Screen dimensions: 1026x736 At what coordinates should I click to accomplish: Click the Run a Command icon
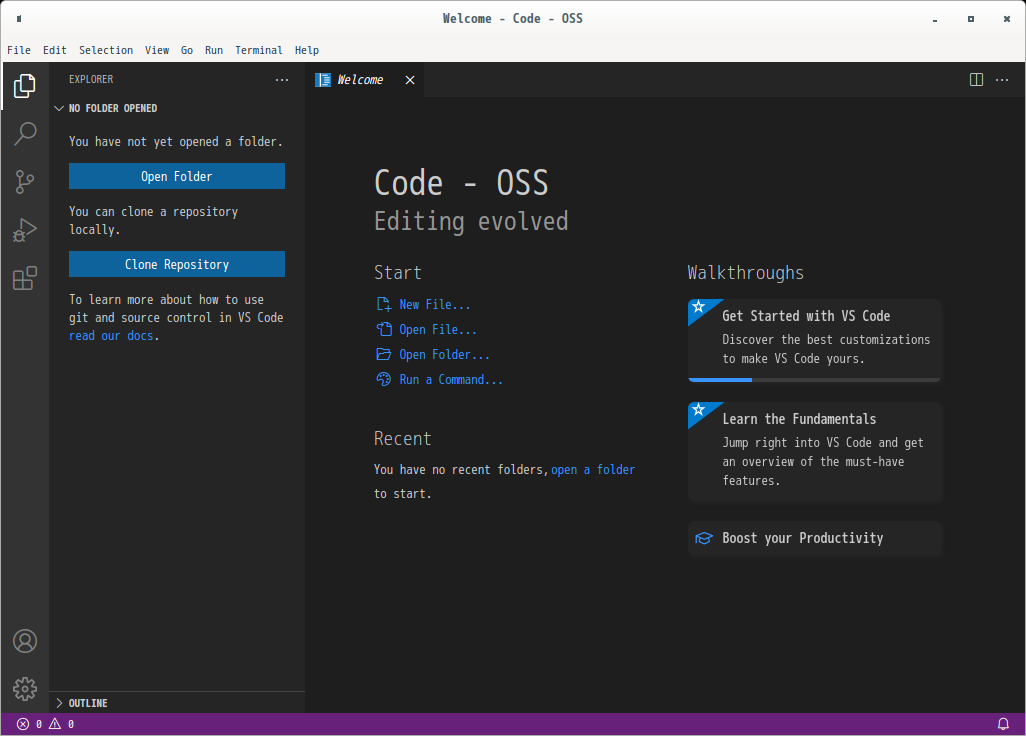pos(384,379)
